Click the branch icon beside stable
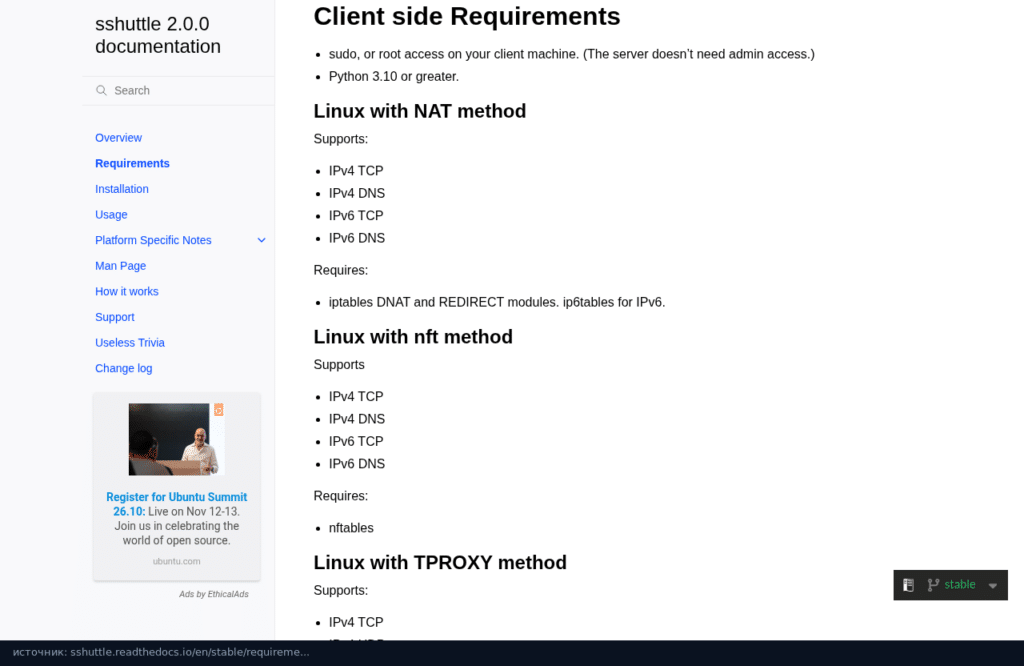 click(x=933, y=585)
